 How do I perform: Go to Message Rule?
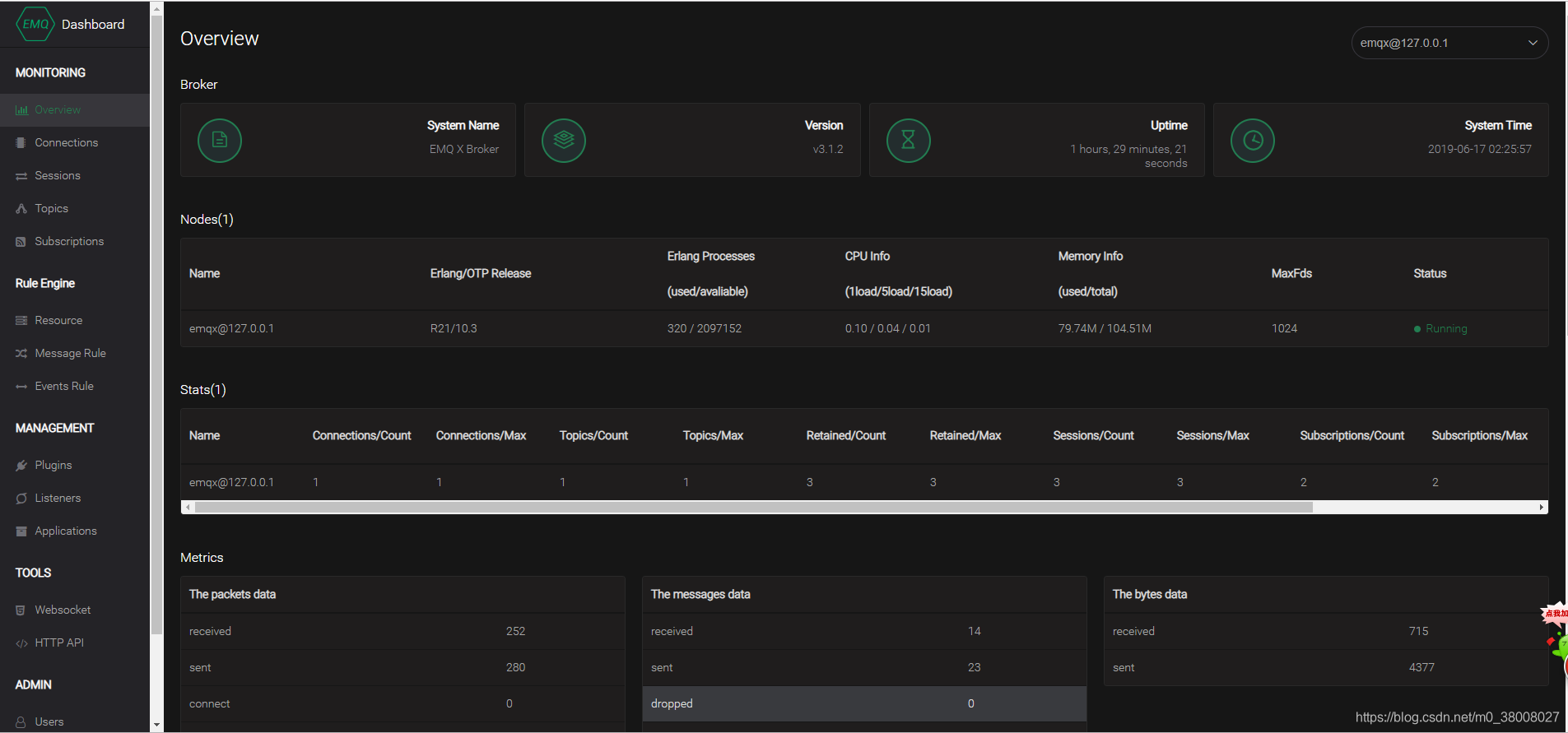coord(75,354)
